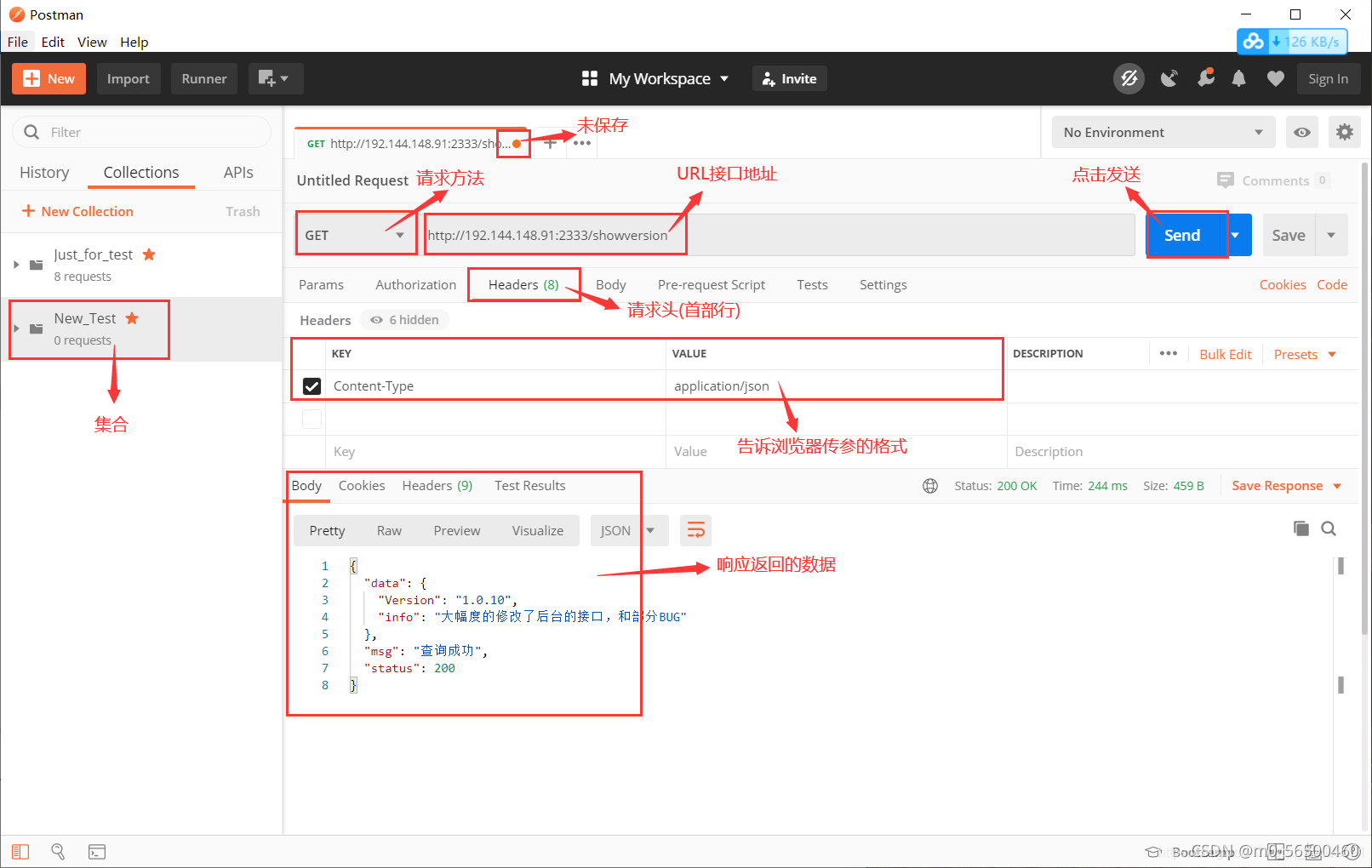Check the empty header row checkbox
Viewport: 1372px width, 868px height.
click(312, 419)
